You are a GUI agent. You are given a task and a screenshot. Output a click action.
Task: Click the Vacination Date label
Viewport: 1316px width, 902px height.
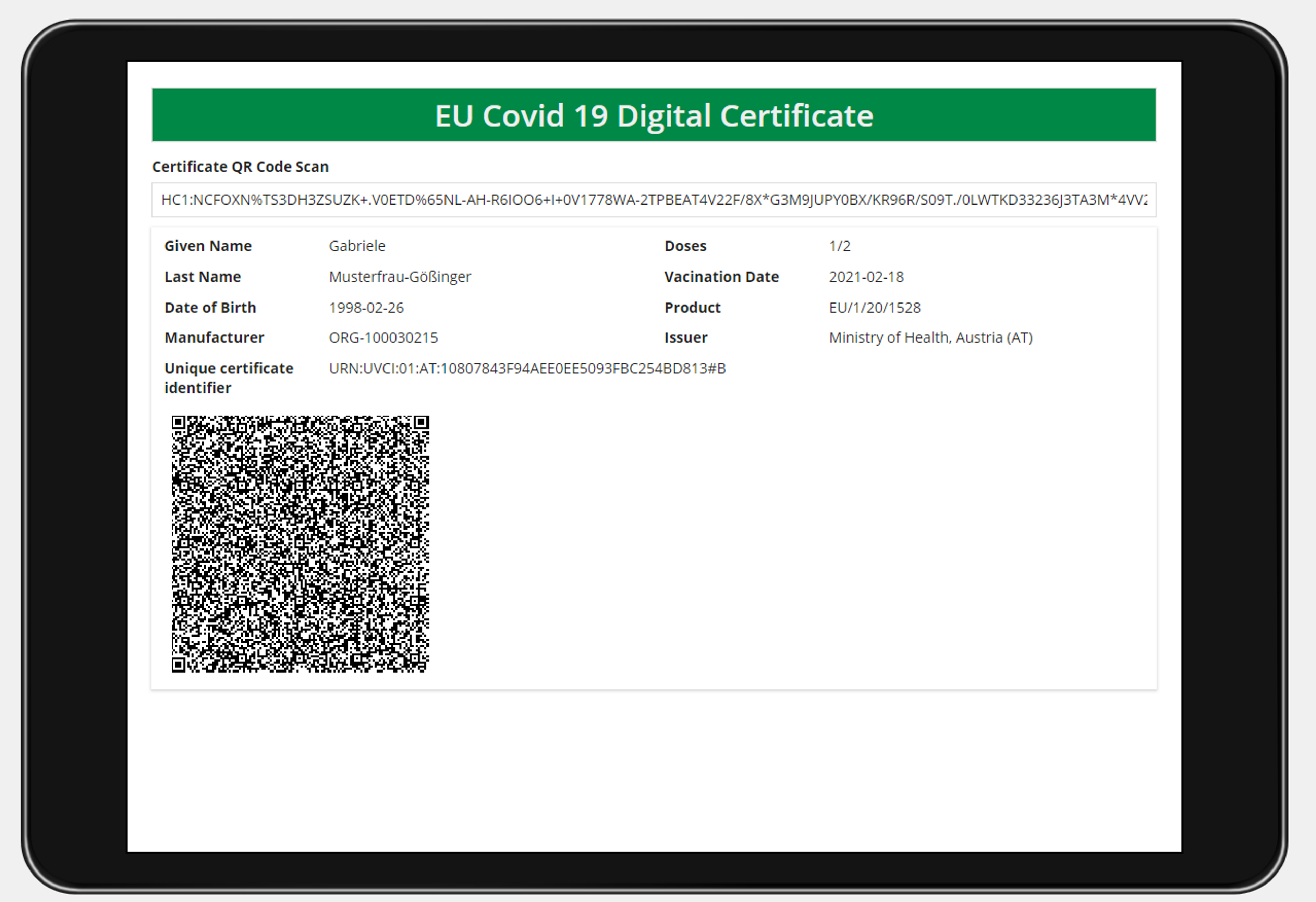pos(721,277)
